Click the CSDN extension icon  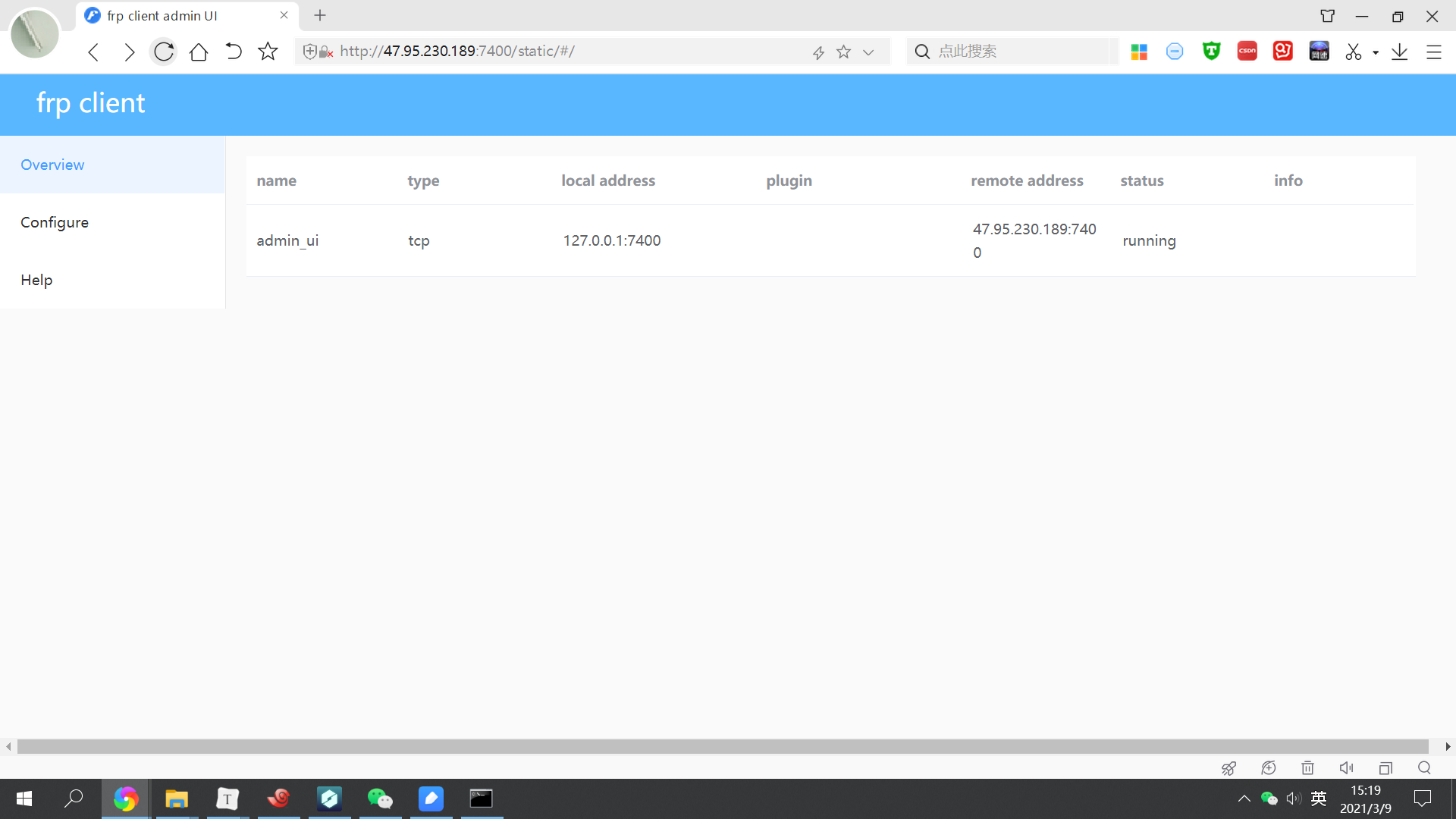1247,51
